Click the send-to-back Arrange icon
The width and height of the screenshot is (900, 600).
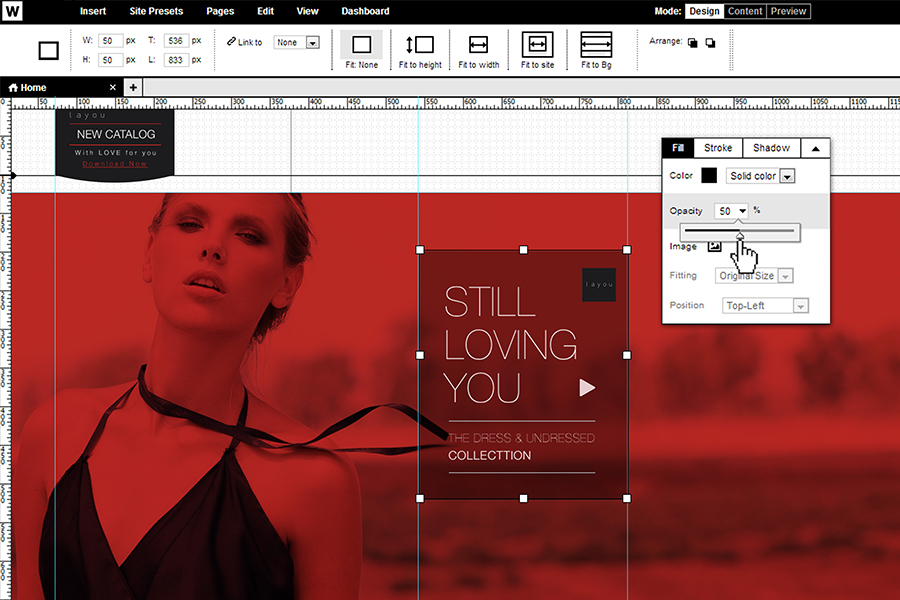coord(710,43)
